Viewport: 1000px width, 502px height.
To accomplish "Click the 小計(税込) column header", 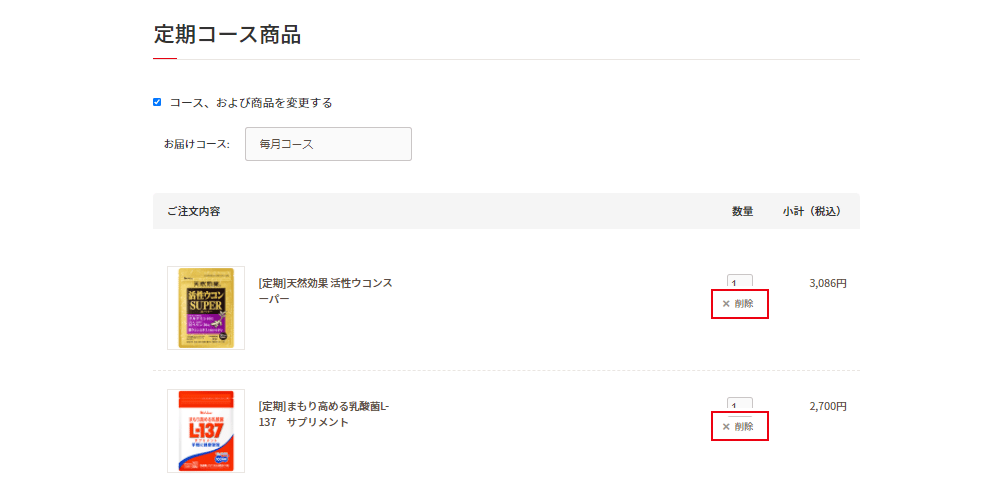I will [812, 211].
